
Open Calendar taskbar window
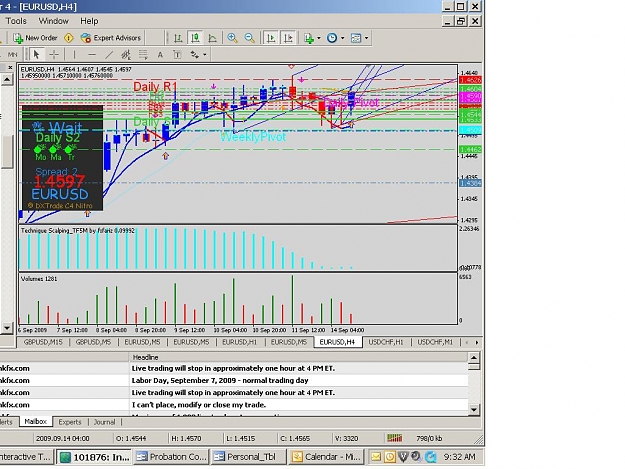point(326,457)
